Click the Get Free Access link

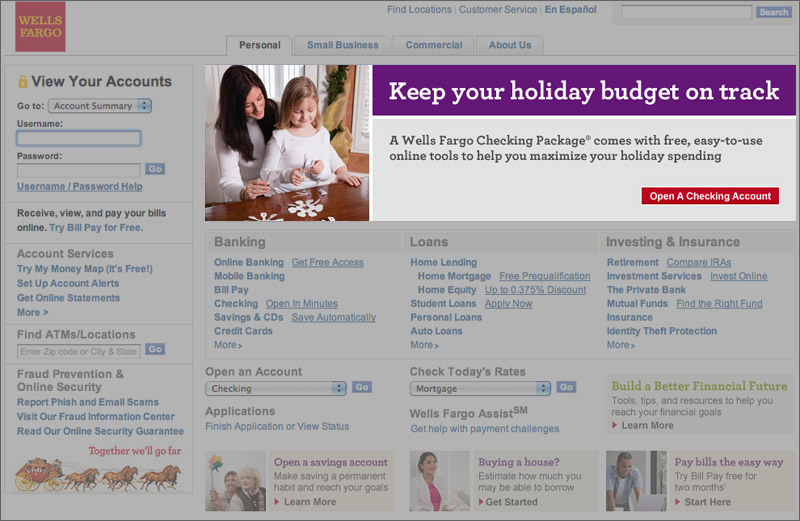pos(328,262)
